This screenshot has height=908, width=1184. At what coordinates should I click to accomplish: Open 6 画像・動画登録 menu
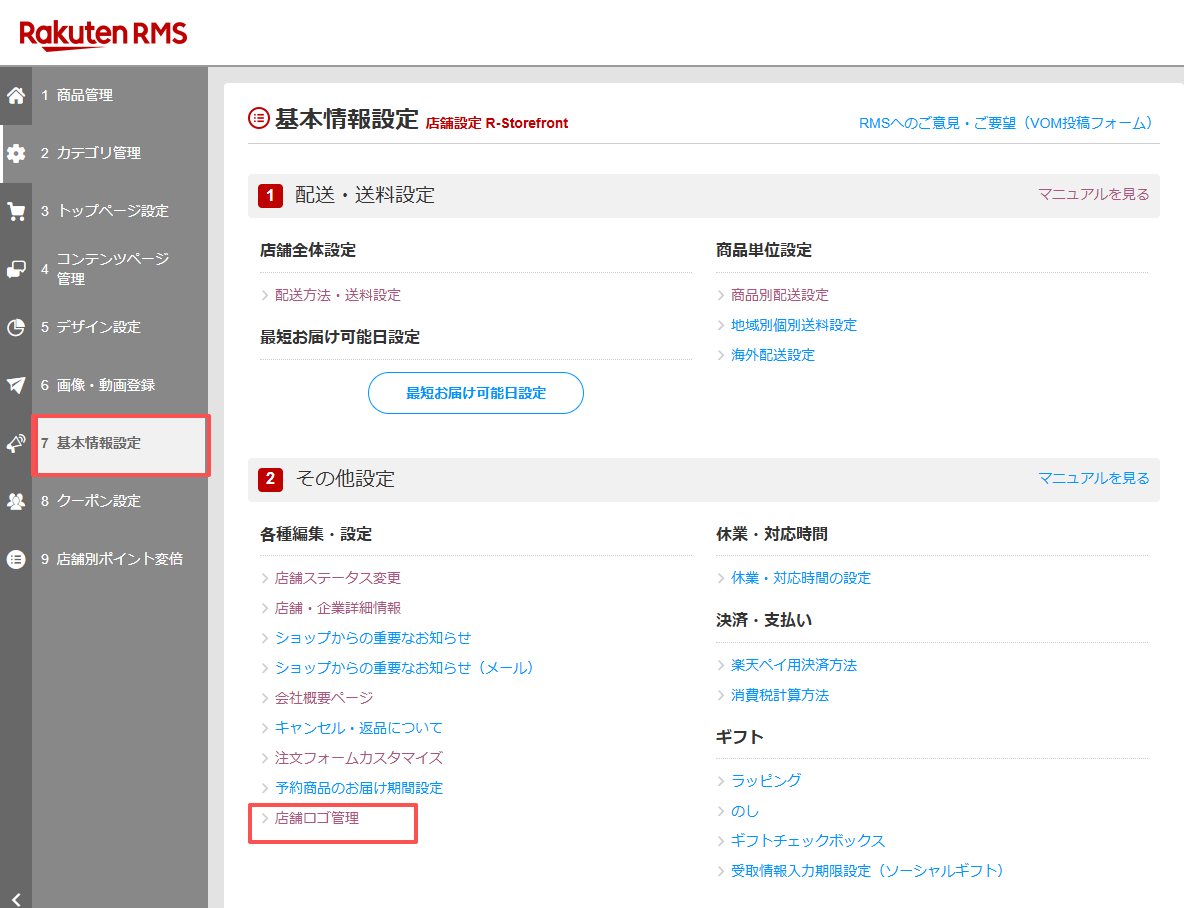tap(119, 385)
